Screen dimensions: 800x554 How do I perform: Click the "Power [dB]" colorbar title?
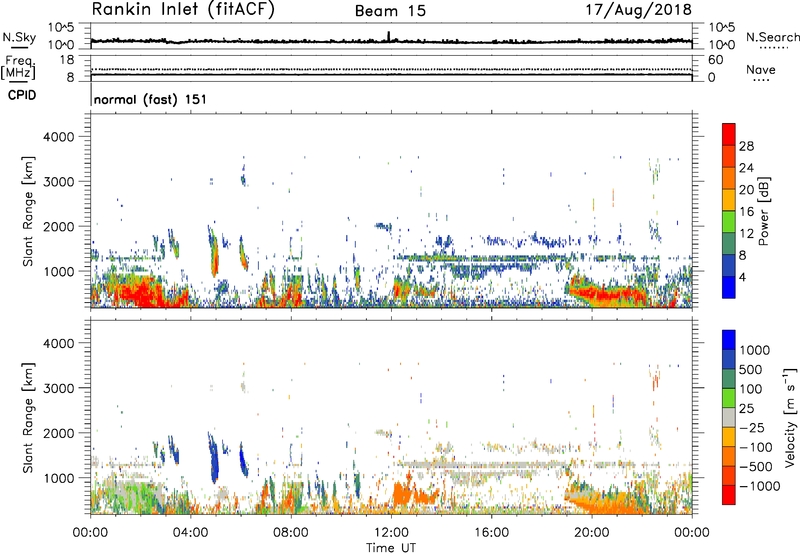tap(763, 211)
